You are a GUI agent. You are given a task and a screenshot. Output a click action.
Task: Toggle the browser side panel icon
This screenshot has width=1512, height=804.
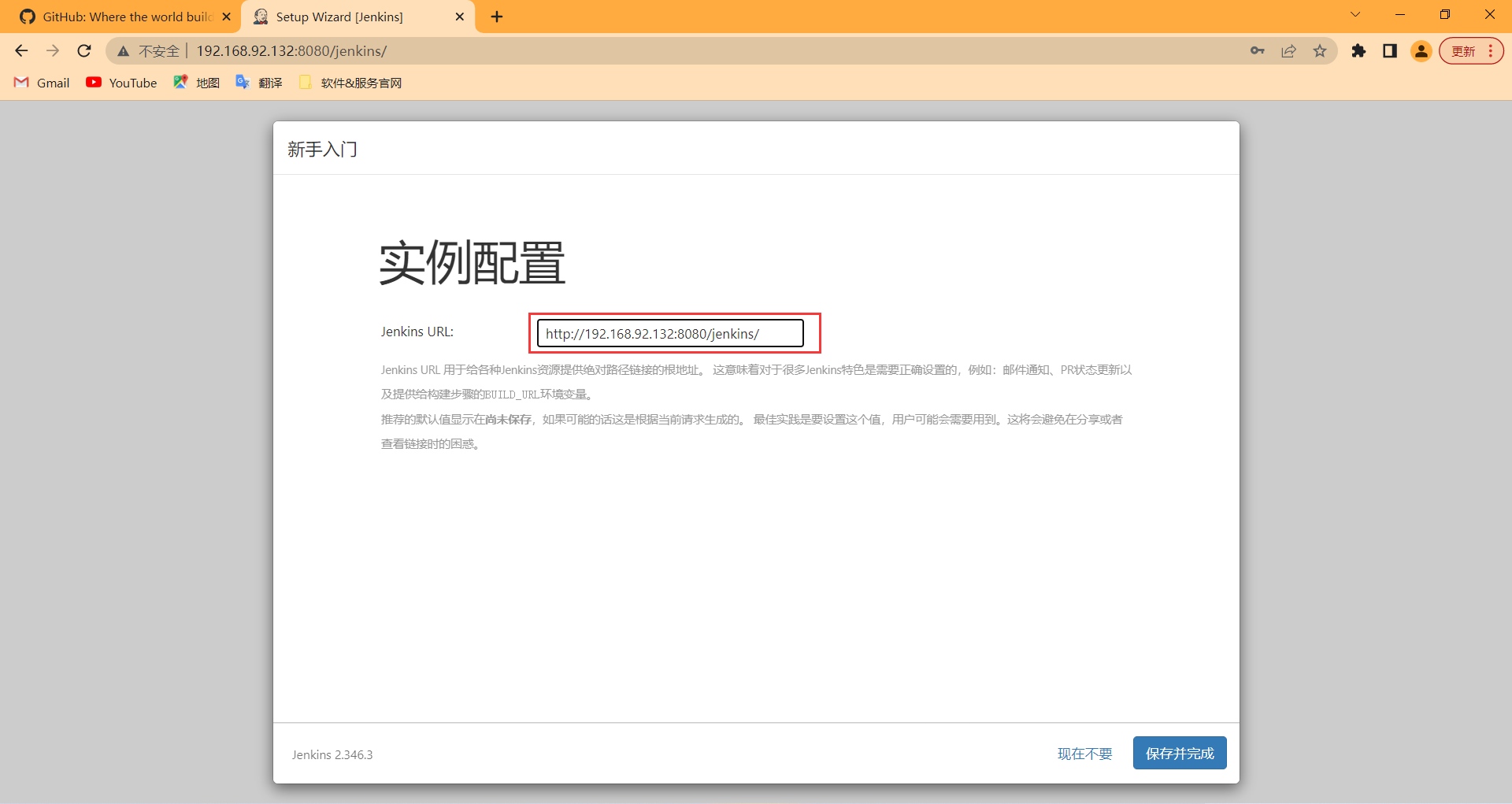[x=1390, y=51]
